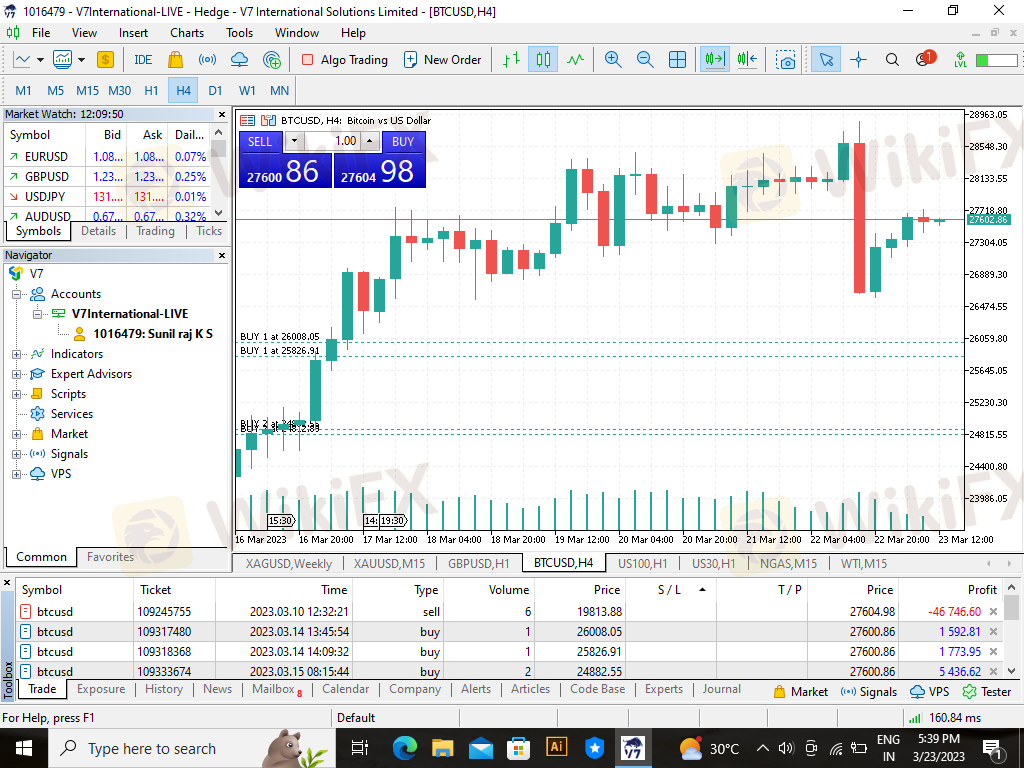The width and height of the screenshot is (1024, 768).
Task: Click the Market Watch scrollbar down arrow
Action: [219, 213]
